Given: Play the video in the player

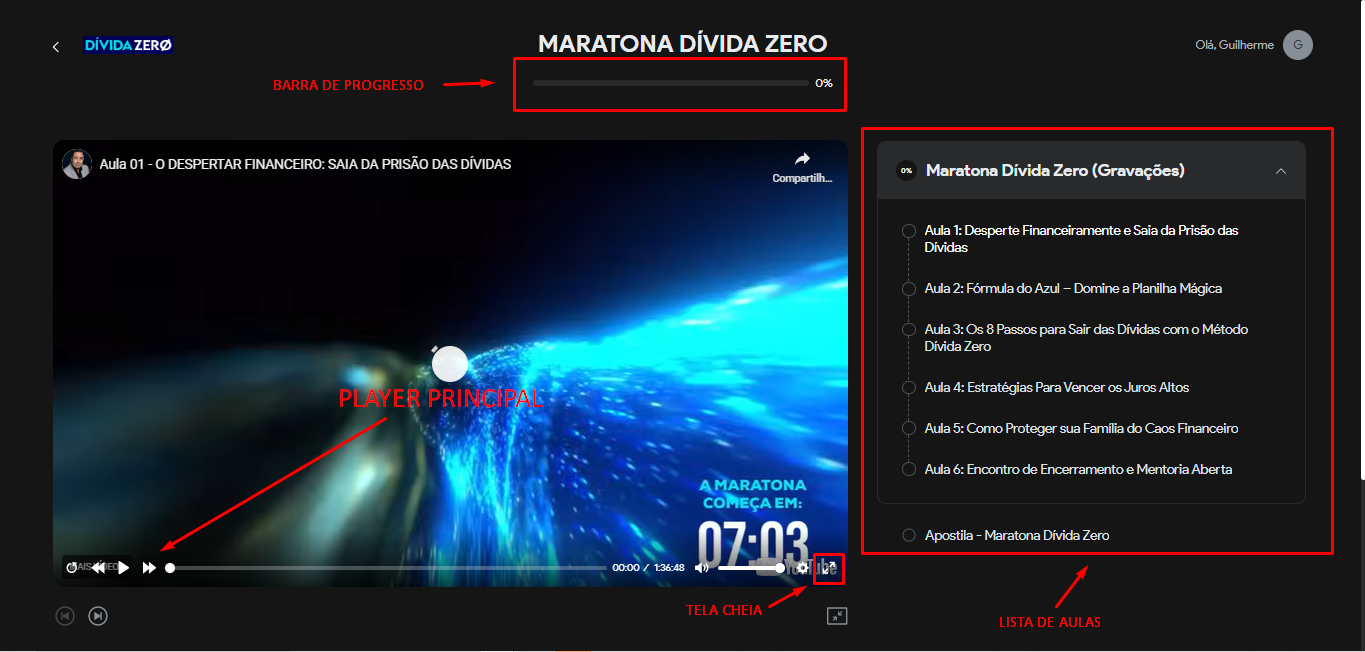Looking at the screenshot, I should coord(124,568).
